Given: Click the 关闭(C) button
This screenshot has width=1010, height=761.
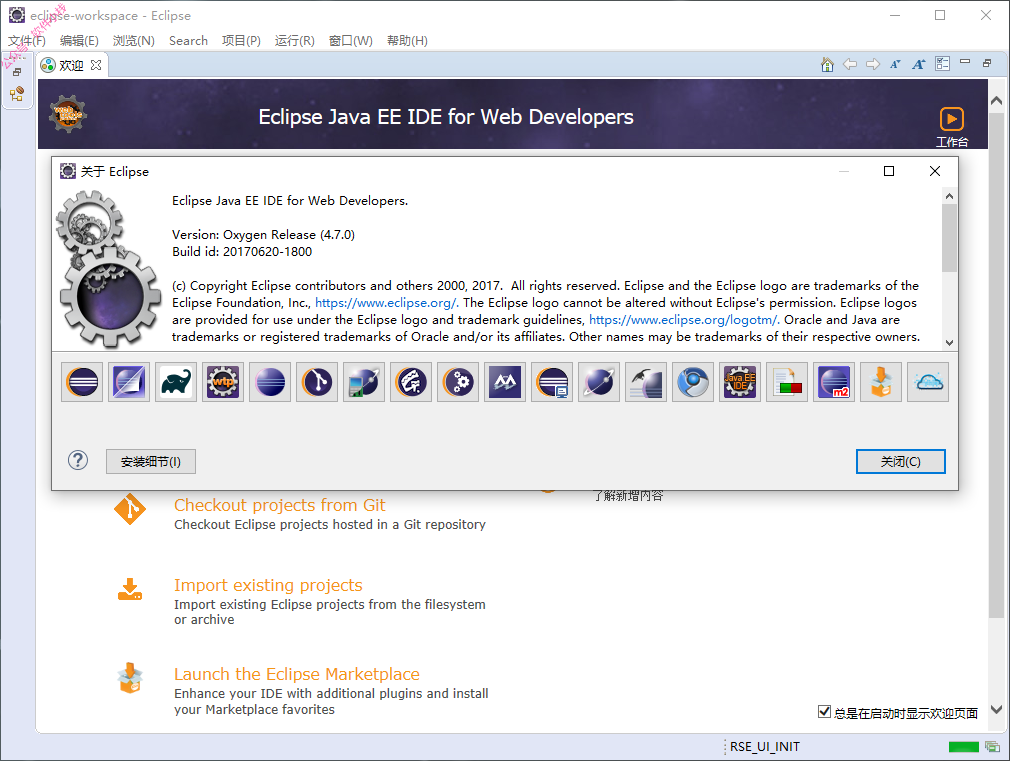Looking at the screenshot, I should coord(900,461).
